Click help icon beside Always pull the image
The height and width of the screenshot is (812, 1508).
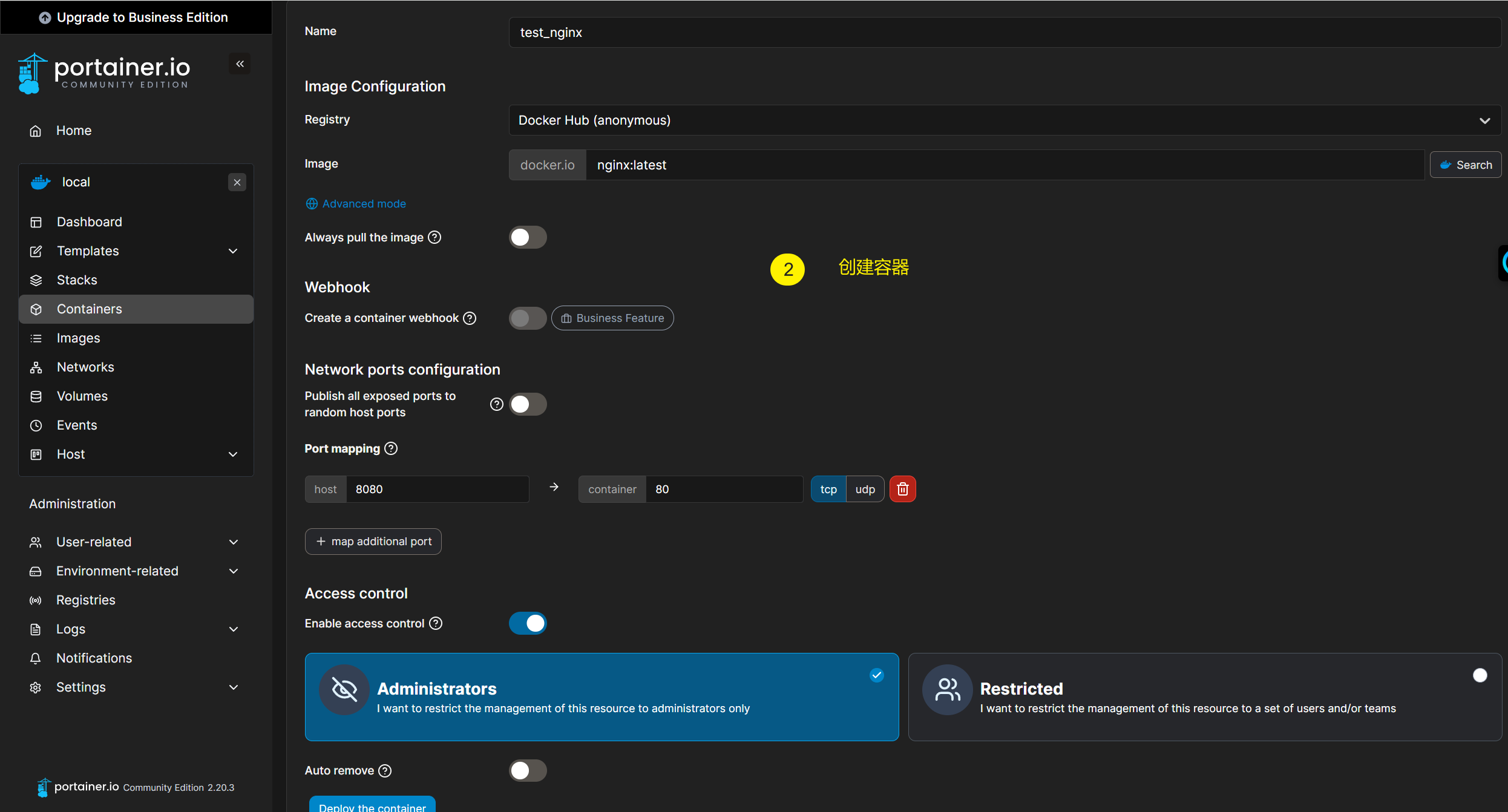(x=434, y=237)
